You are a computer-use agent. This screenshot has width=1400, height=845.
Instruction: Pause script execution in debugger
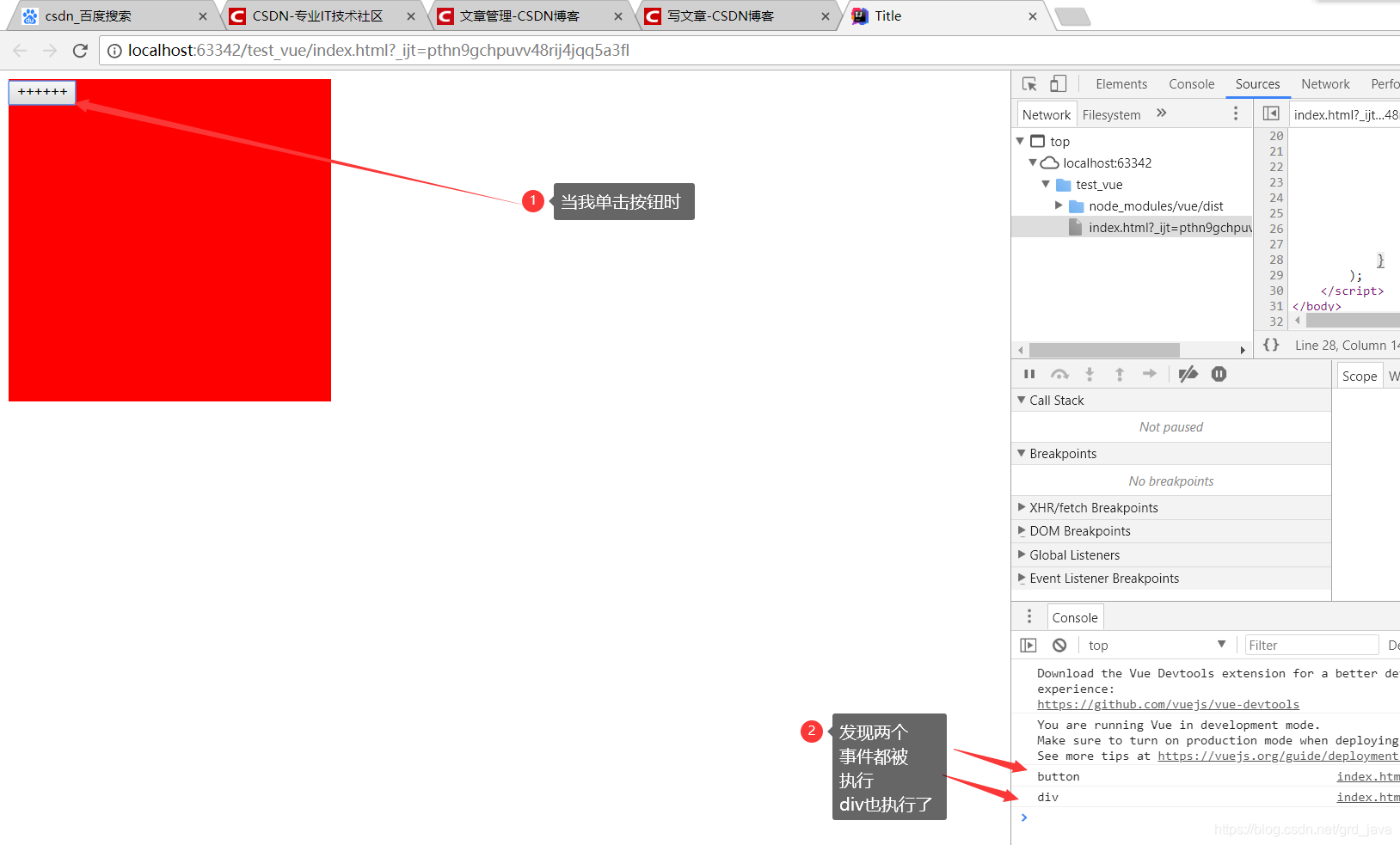[1029, 374]
